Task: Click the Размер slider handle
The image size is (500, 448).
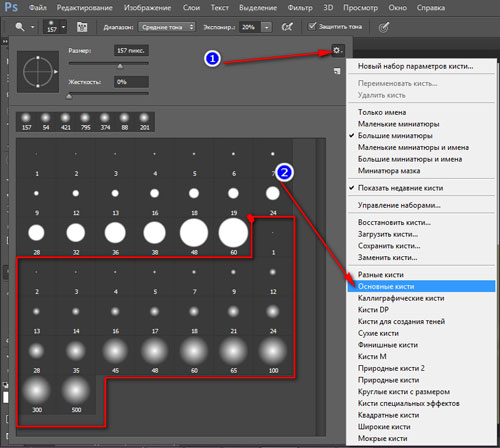Action: pyautogui.click(x=120, y=67)
